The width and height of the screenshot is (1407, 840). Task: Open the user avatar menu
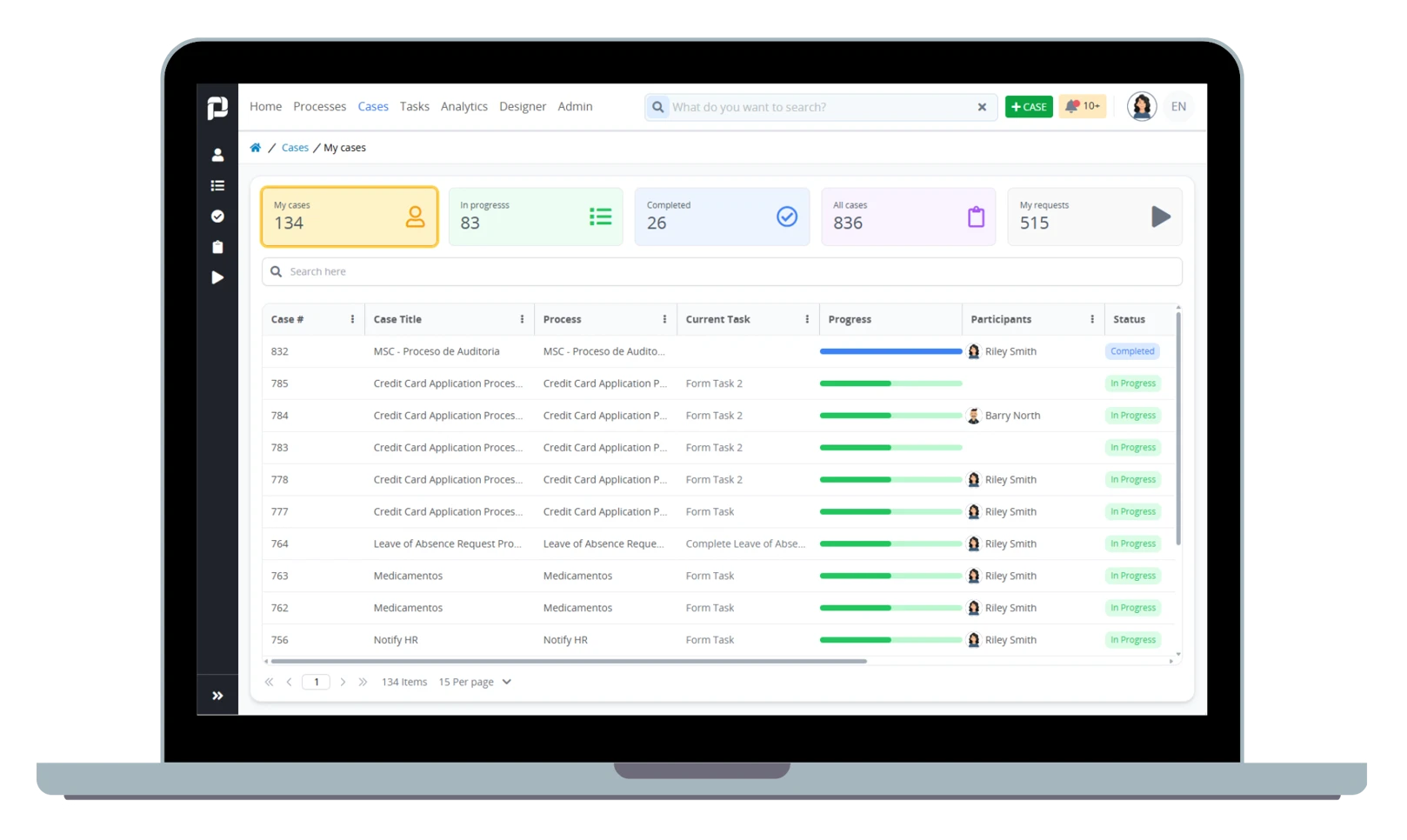pos(1142,106)
